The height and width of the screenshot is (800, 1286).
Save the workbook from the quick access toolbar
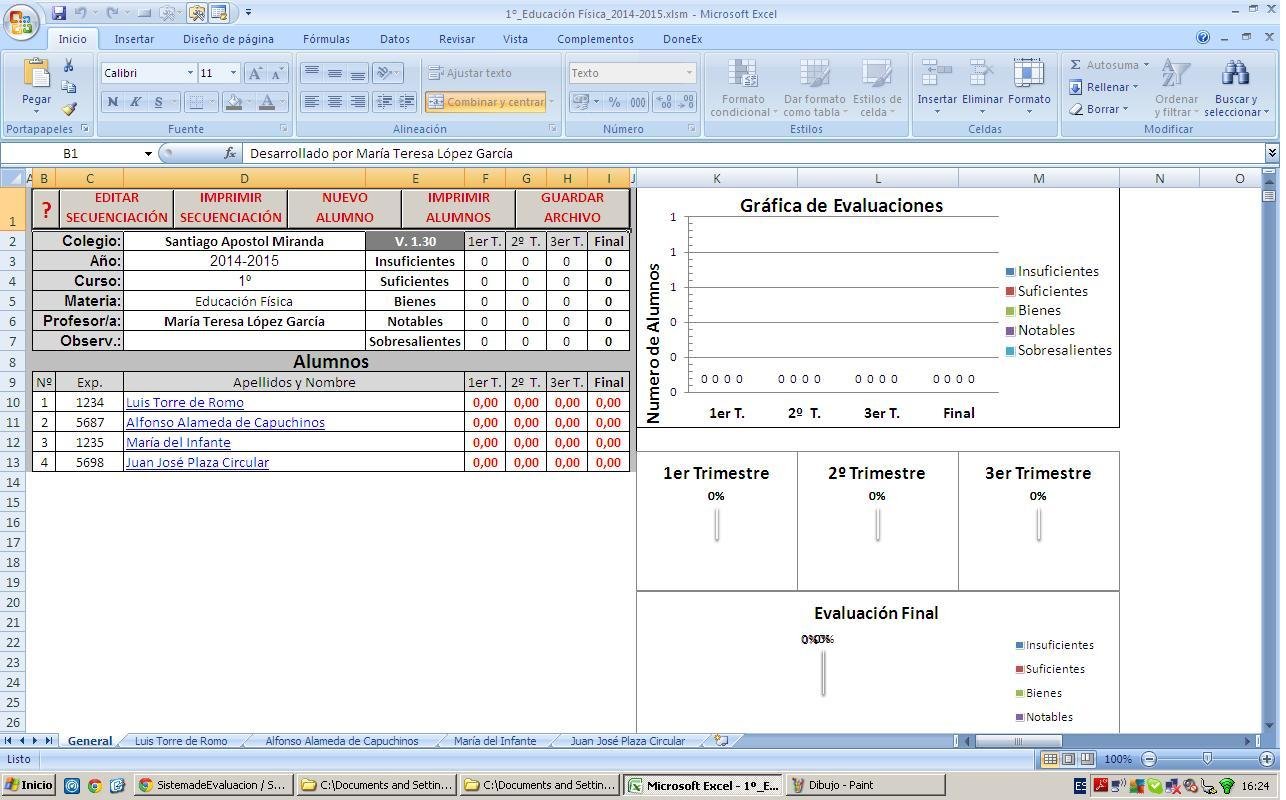coord(59,13)
